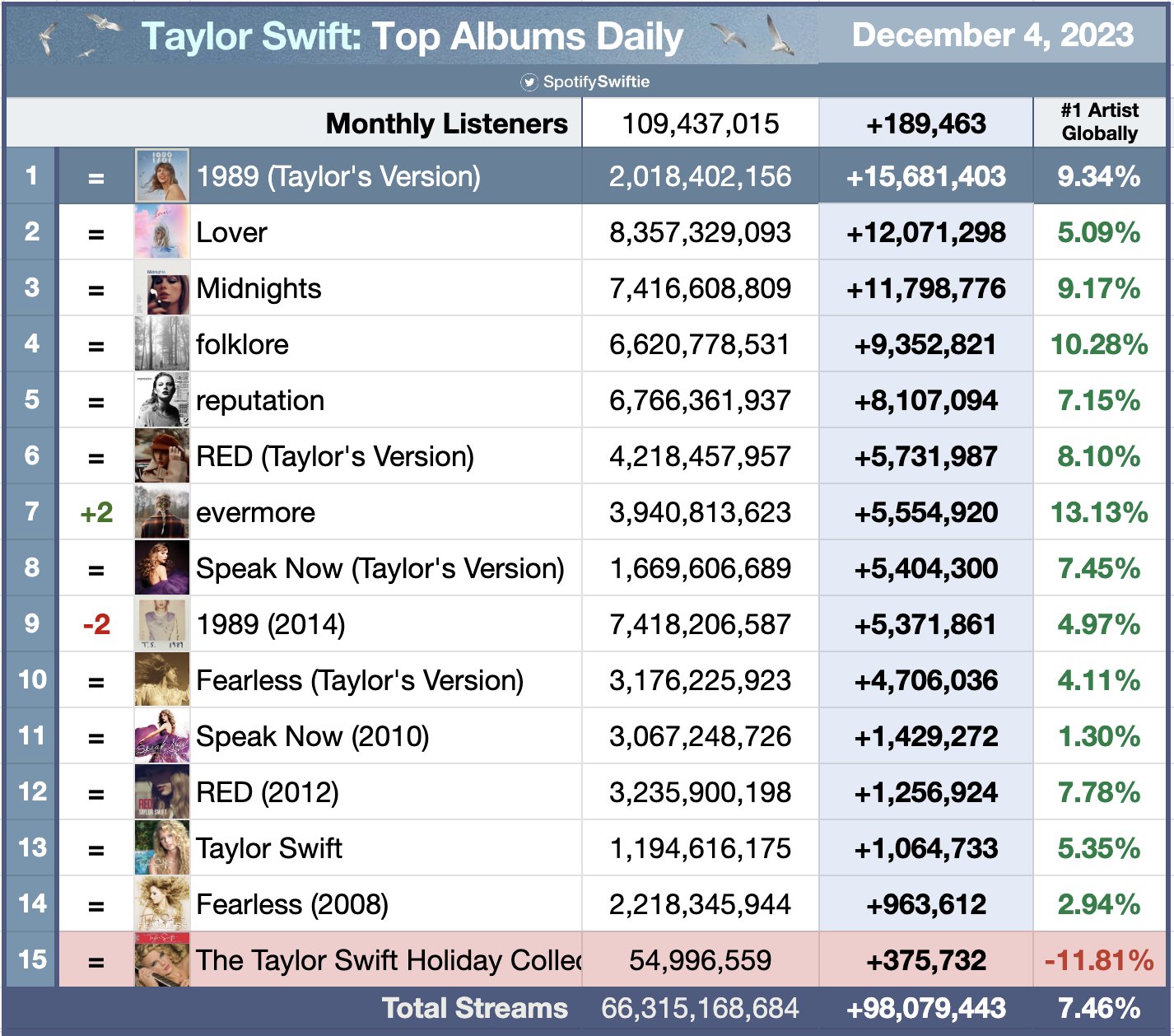Select the Speak Now (Taylor's Version) name
Screen dimensions: 1174x1036
pyautogui.click(x=380, y=568)
